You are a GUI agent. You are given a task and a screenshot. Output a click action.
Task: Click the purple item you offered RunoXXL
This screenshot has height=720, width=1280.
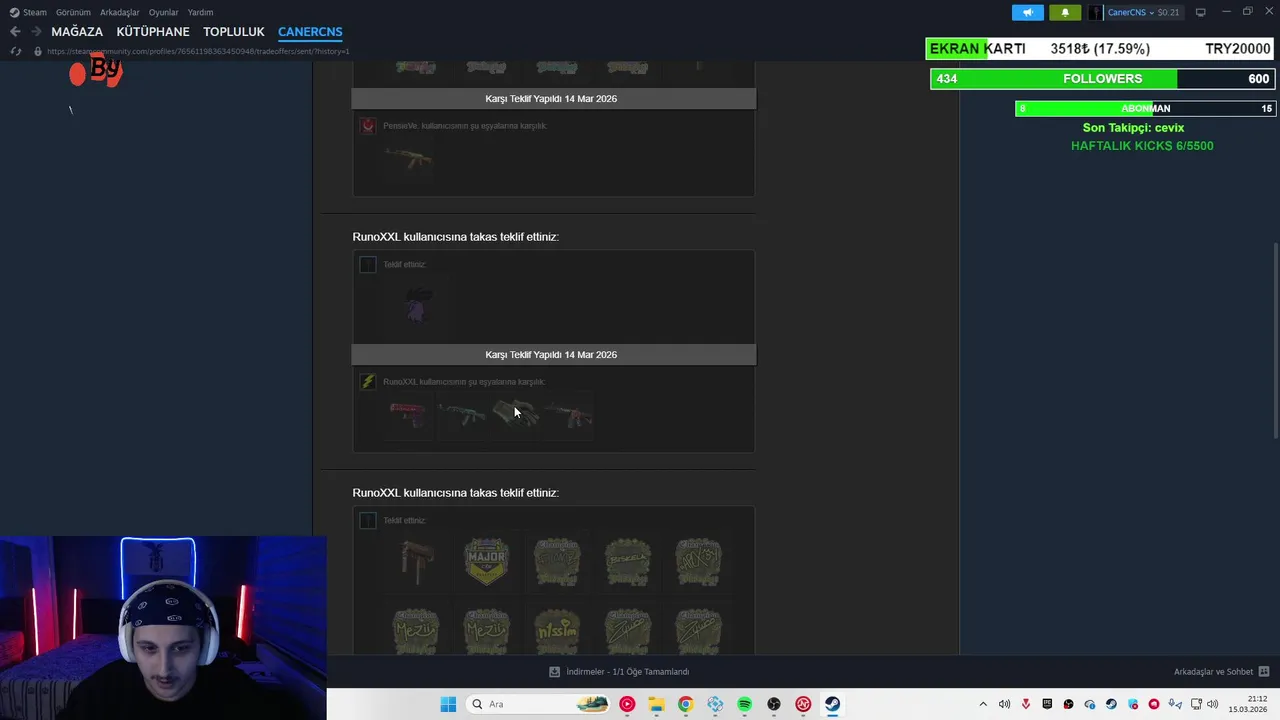point(417,305)
